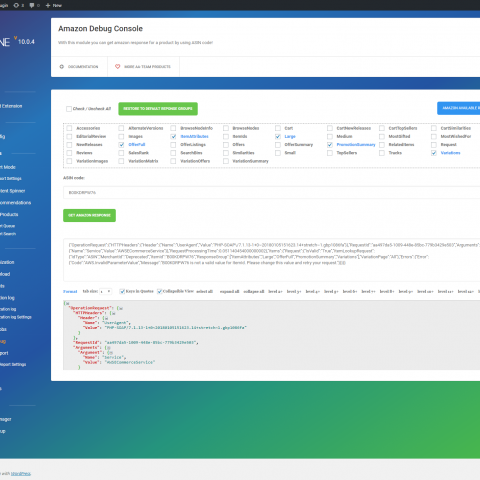This screenshot has height=480, width=480.
Task: Open Content Spinner in sidebar
Action: coord(12,191)
